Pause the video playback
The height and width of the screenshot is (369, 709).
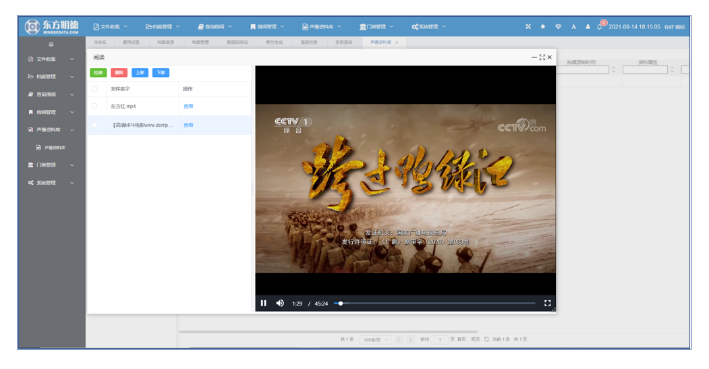[264, 303]
